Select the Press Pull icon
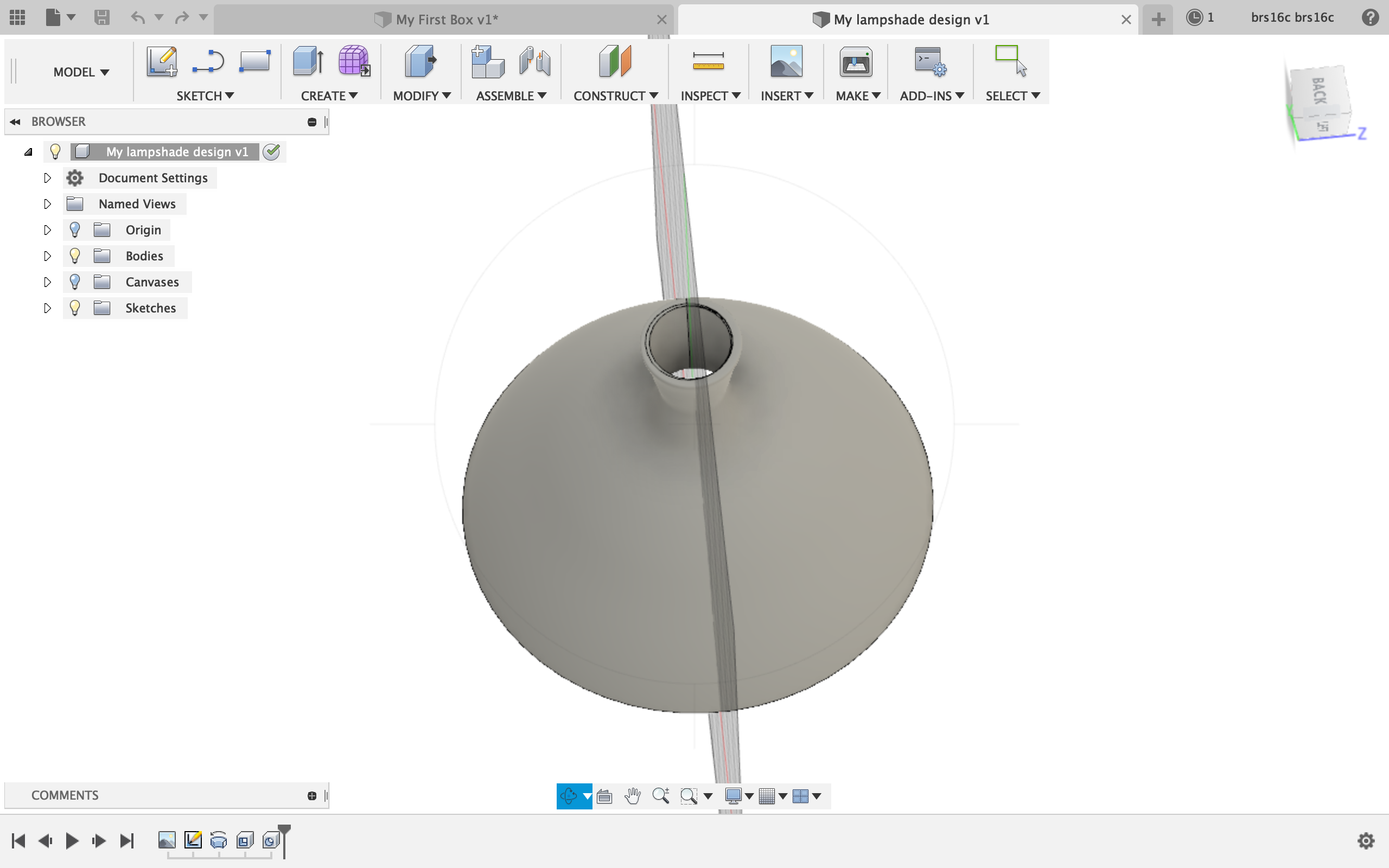This screenshot has width=1389, height=868. pos(420,61)
